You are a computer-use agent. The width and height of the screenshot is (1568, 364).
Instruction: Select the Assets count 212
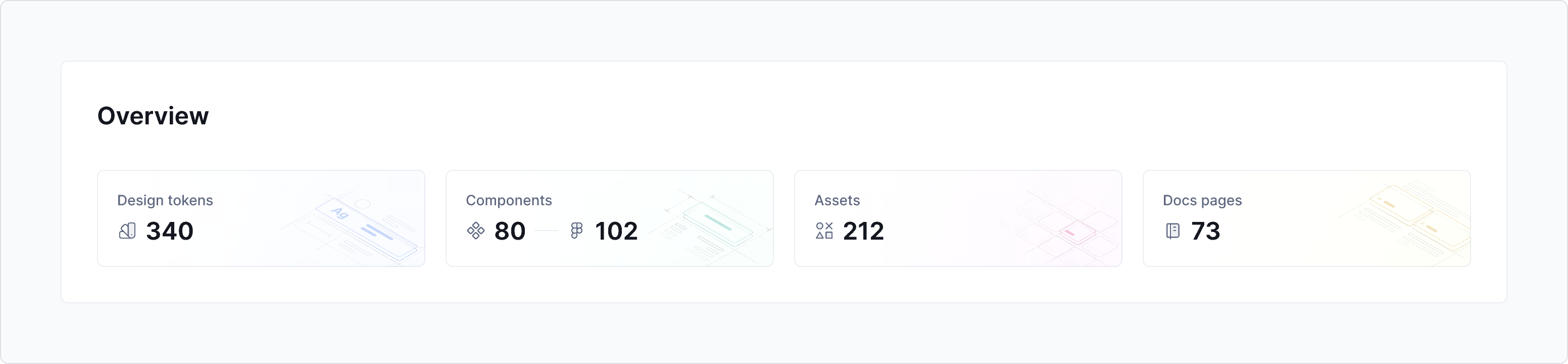click(863, 232)
